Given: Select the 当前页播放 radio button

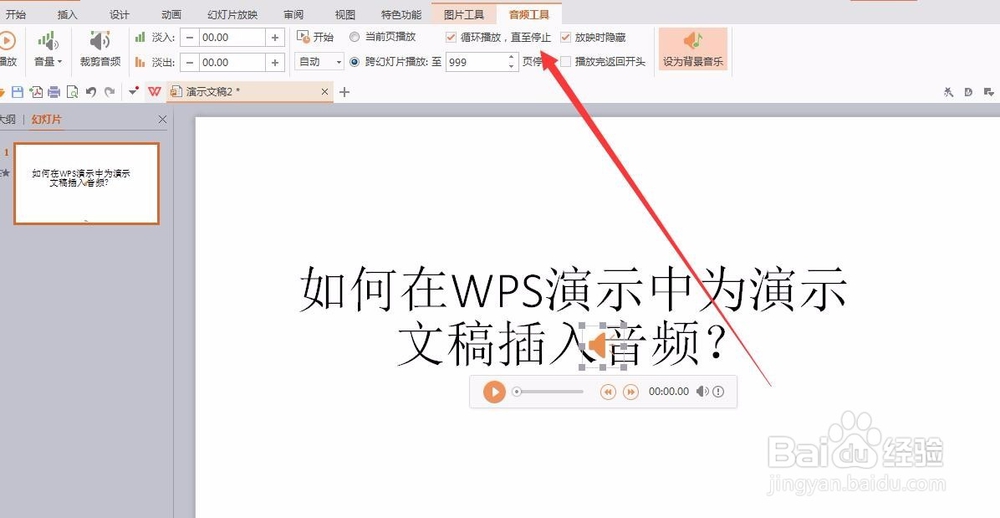Looking at the screenshot, I should pyautogui.click(x=355, y=37).
